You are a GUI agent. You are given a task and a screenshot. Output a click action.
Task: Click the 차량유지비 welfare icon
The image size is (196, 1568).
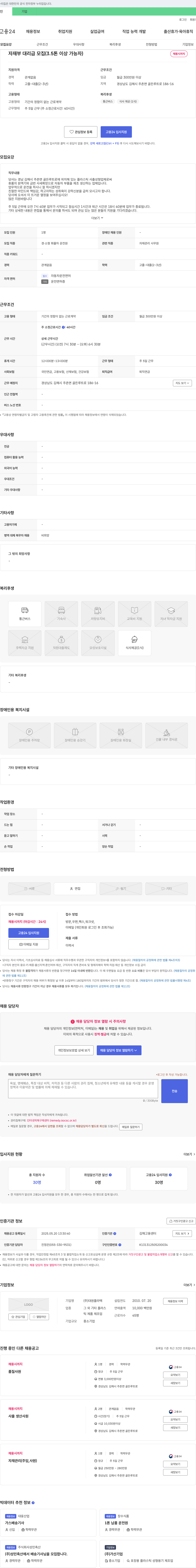(x=98, y=614)
